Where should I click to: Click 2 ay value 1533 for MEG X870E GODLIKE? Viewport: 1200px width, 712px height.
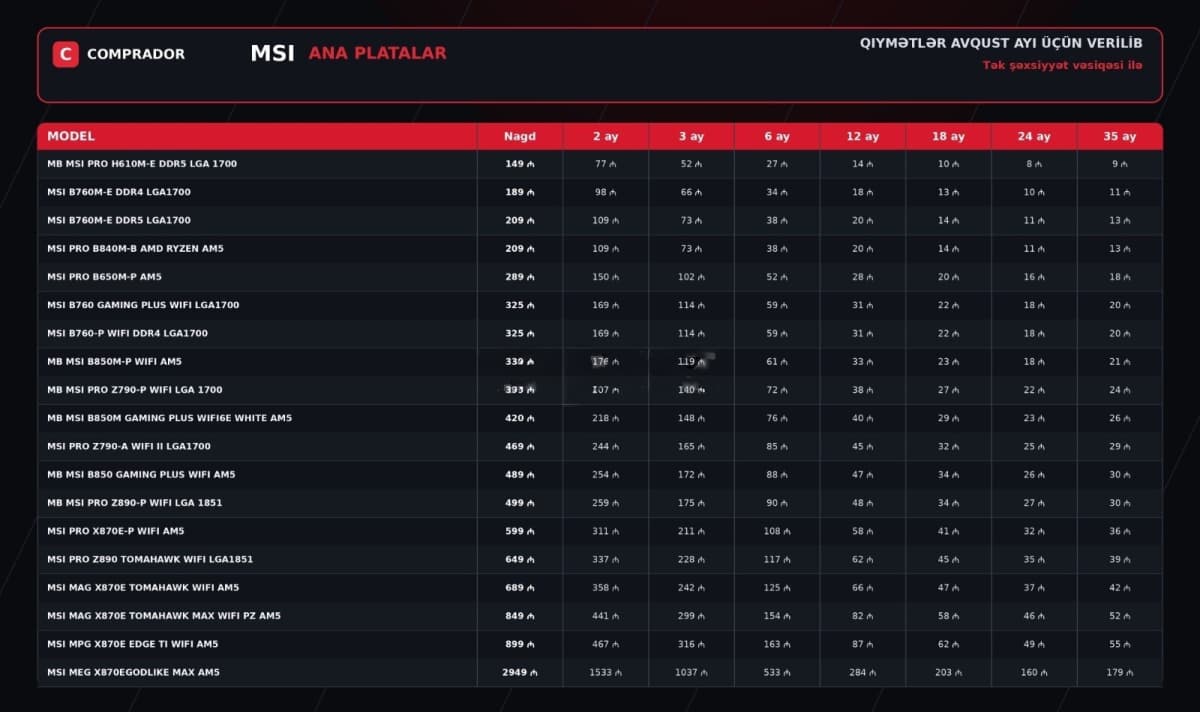point(605,672)
